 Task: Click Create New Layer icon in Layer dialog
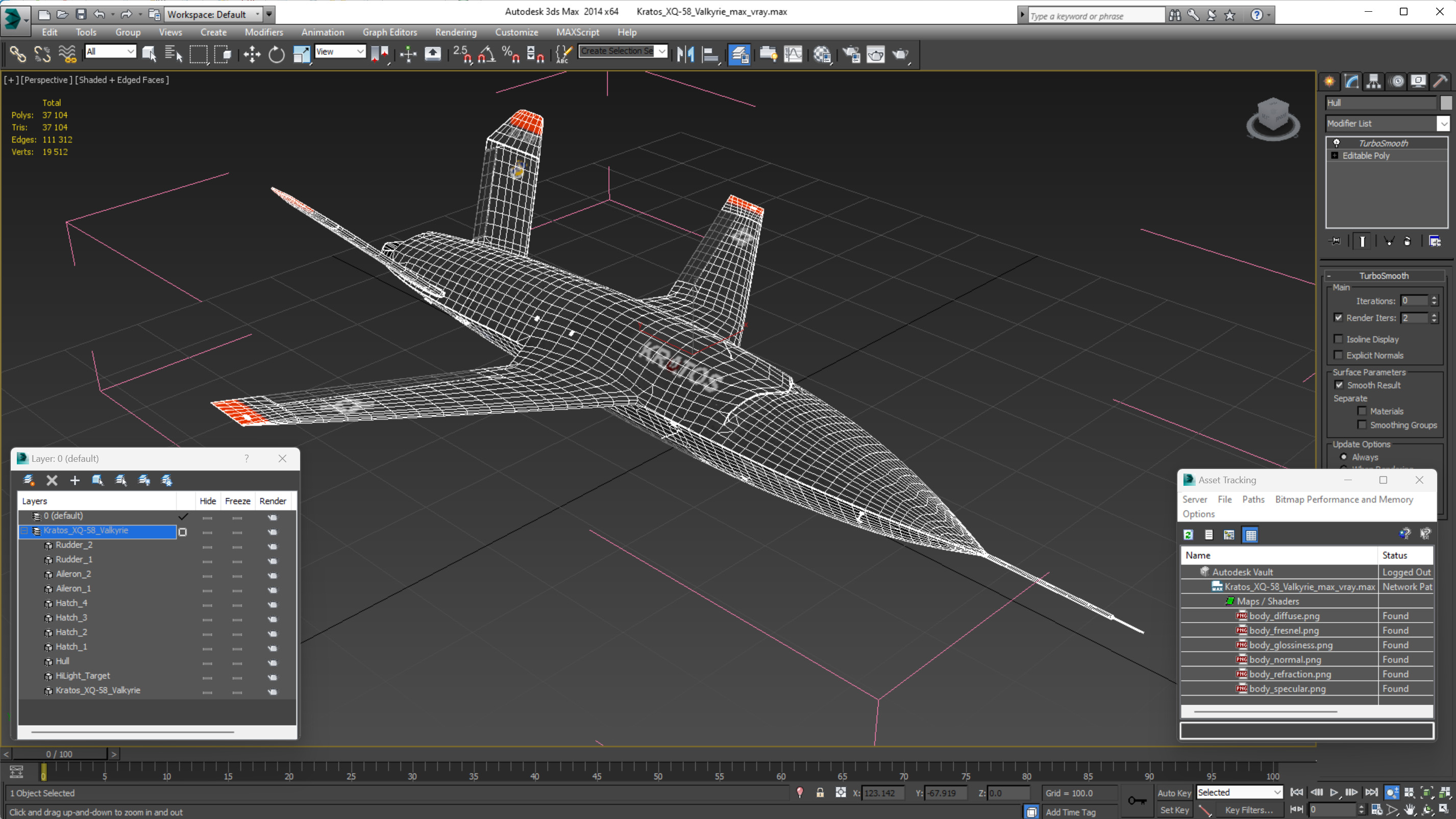(x=29, y=481)
